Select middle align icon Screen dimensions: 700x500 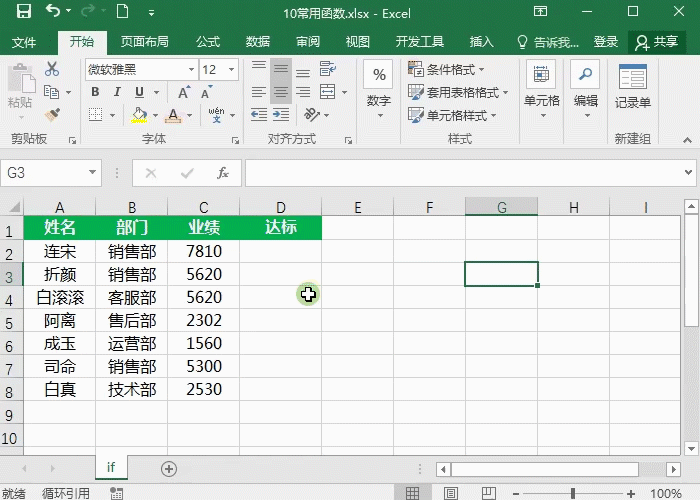(x=281, y=69)
